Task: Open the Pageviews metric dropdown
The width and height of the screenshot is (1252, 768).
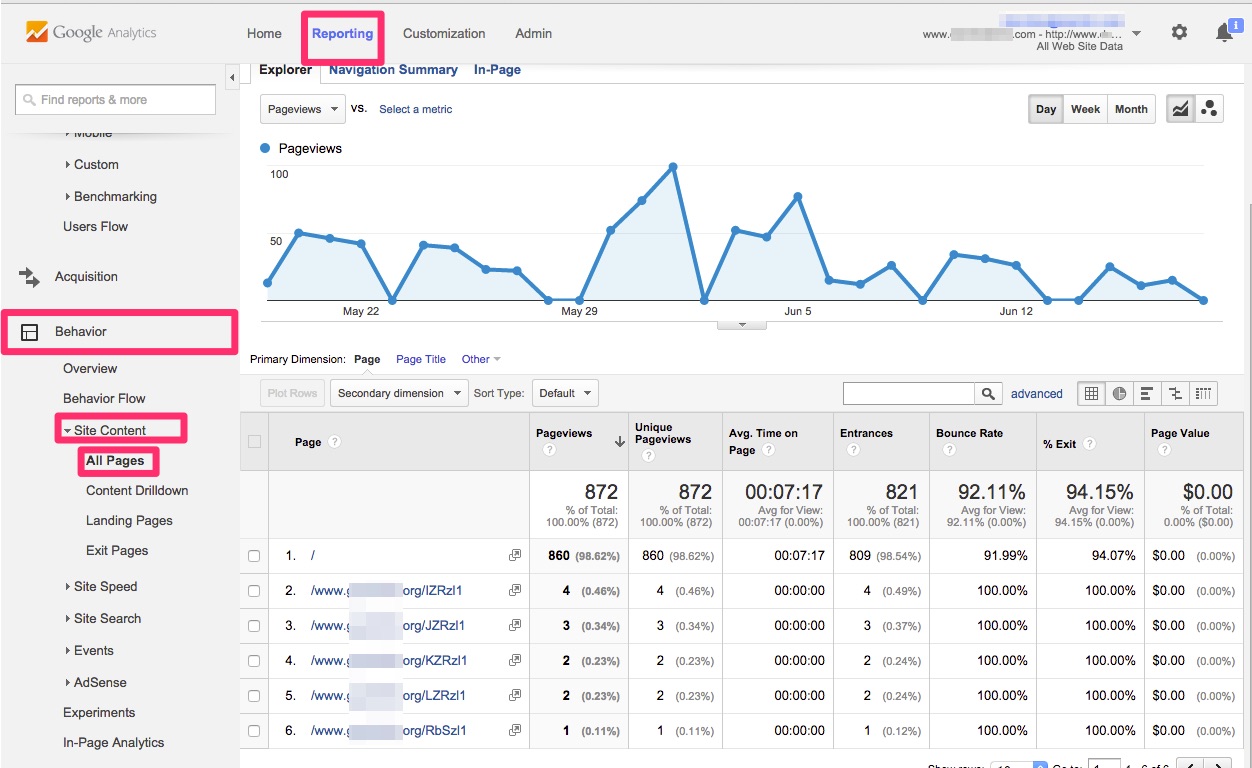Action: pos(302,109)
